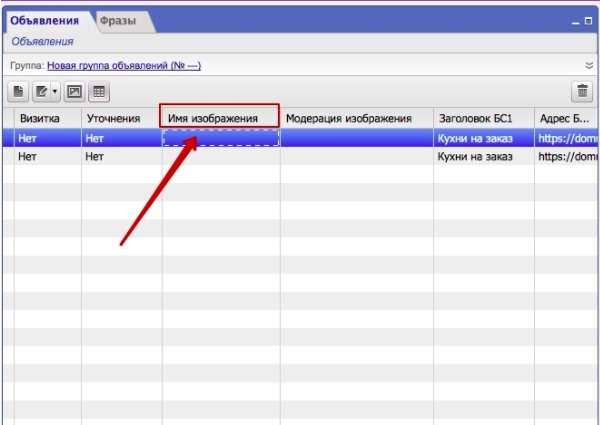Click the table grid view icon
The height and width of the screenshot is (425, 600).
pyautogui.click(x=99, y=92)
